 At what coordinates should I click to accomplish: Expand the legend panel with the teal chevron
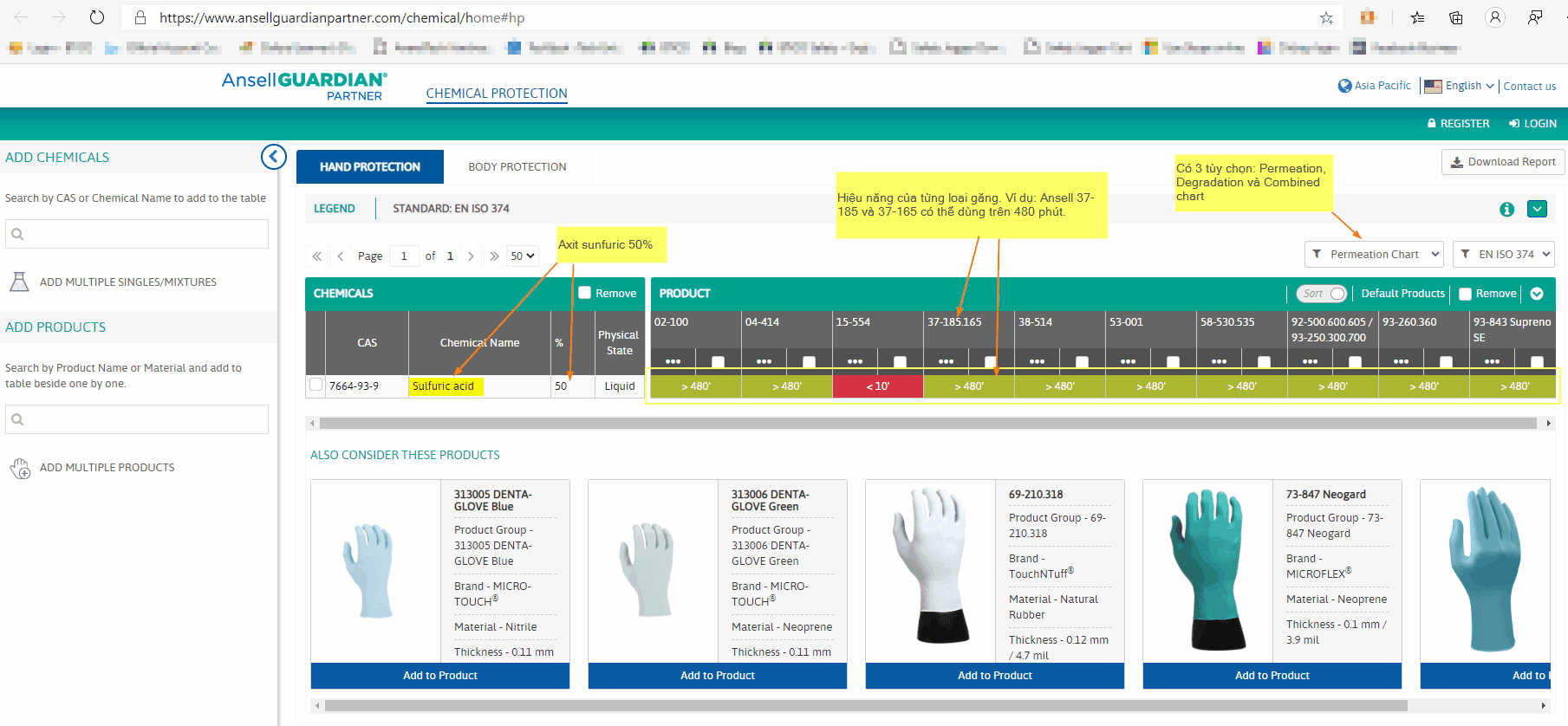(1538, 209)
